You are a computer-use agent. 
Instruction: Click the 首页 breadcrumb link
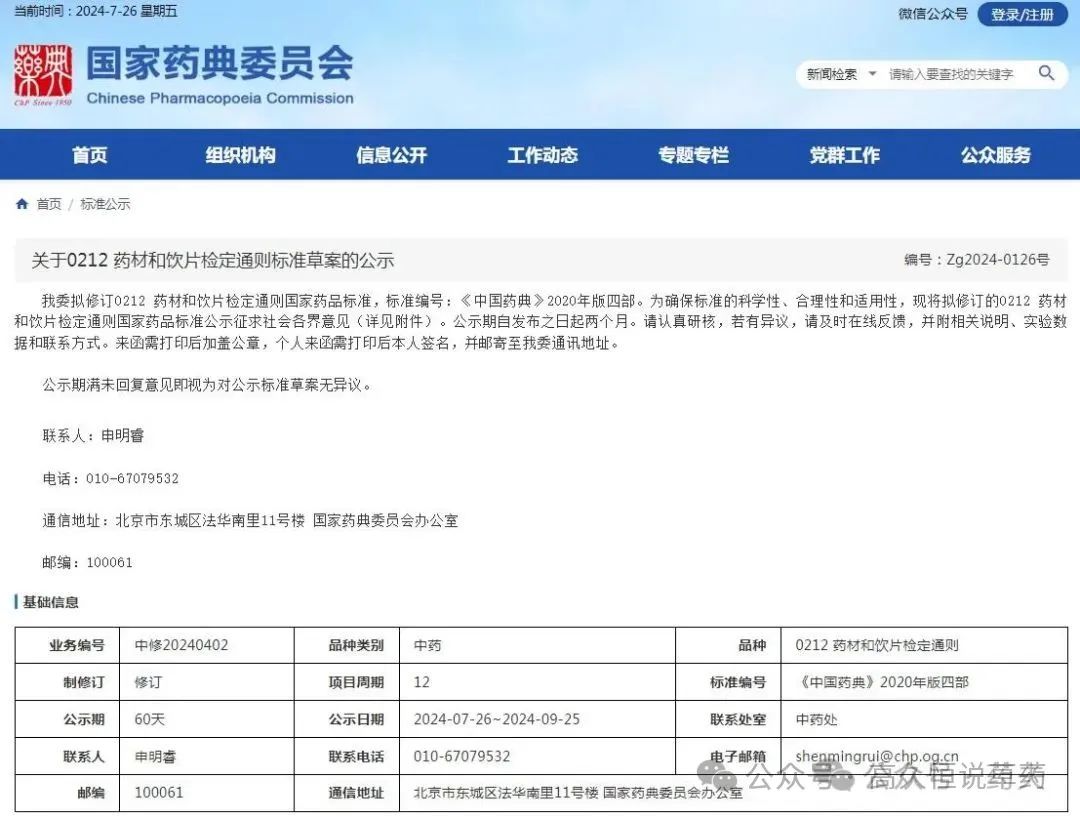coord(49,204)
